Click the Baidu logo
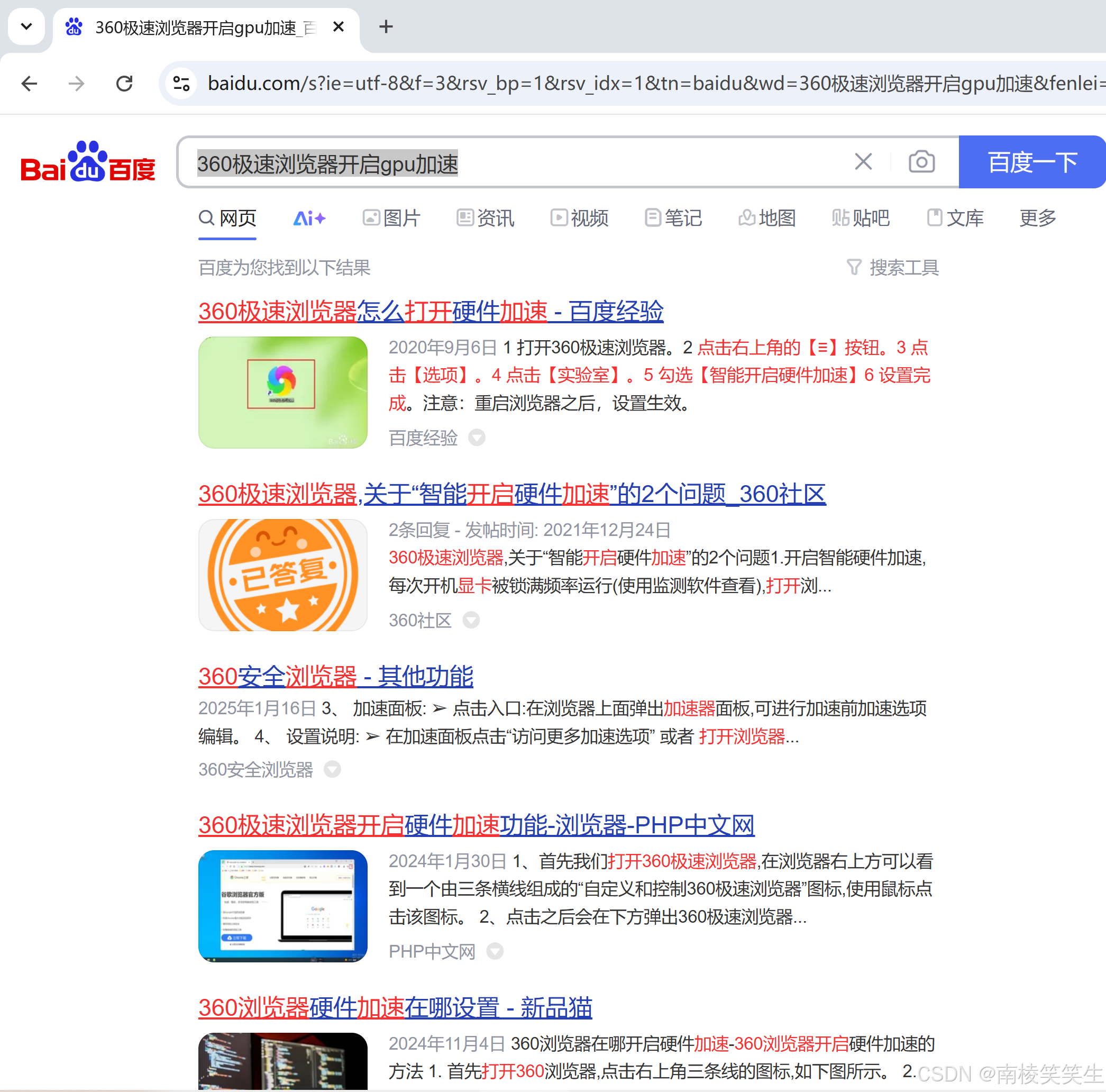1106x1092 pixels. pyautogui.click(x=88, y=162)
